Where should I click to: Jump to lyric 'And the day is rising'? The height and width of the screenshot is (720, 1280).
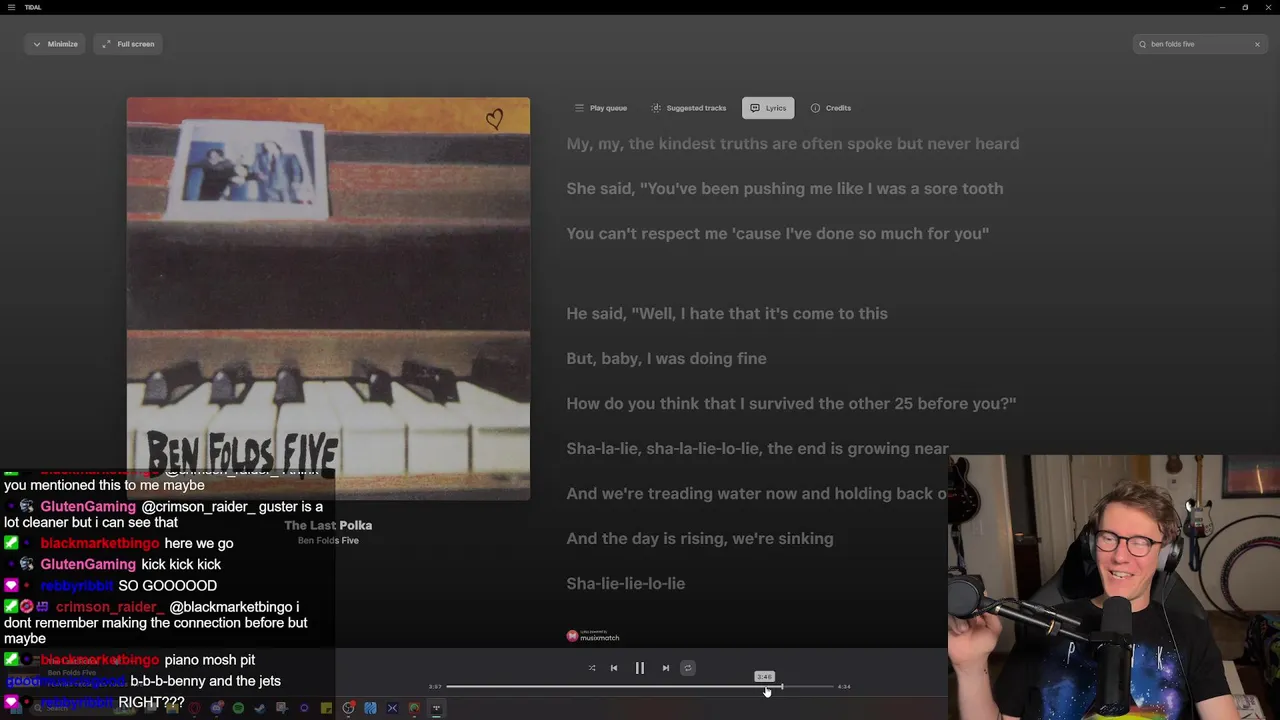click(700, 539)
